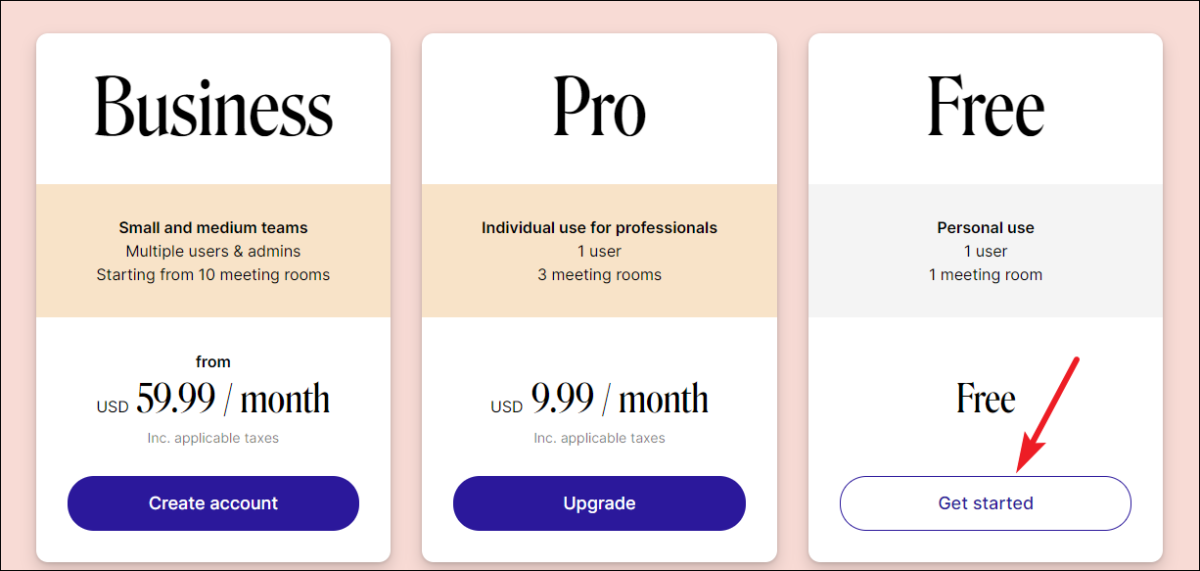Click Business plan 'Inc. applicable taxes' note
The height and width of the screenshot is (571, 1200).
coord(213,438)
